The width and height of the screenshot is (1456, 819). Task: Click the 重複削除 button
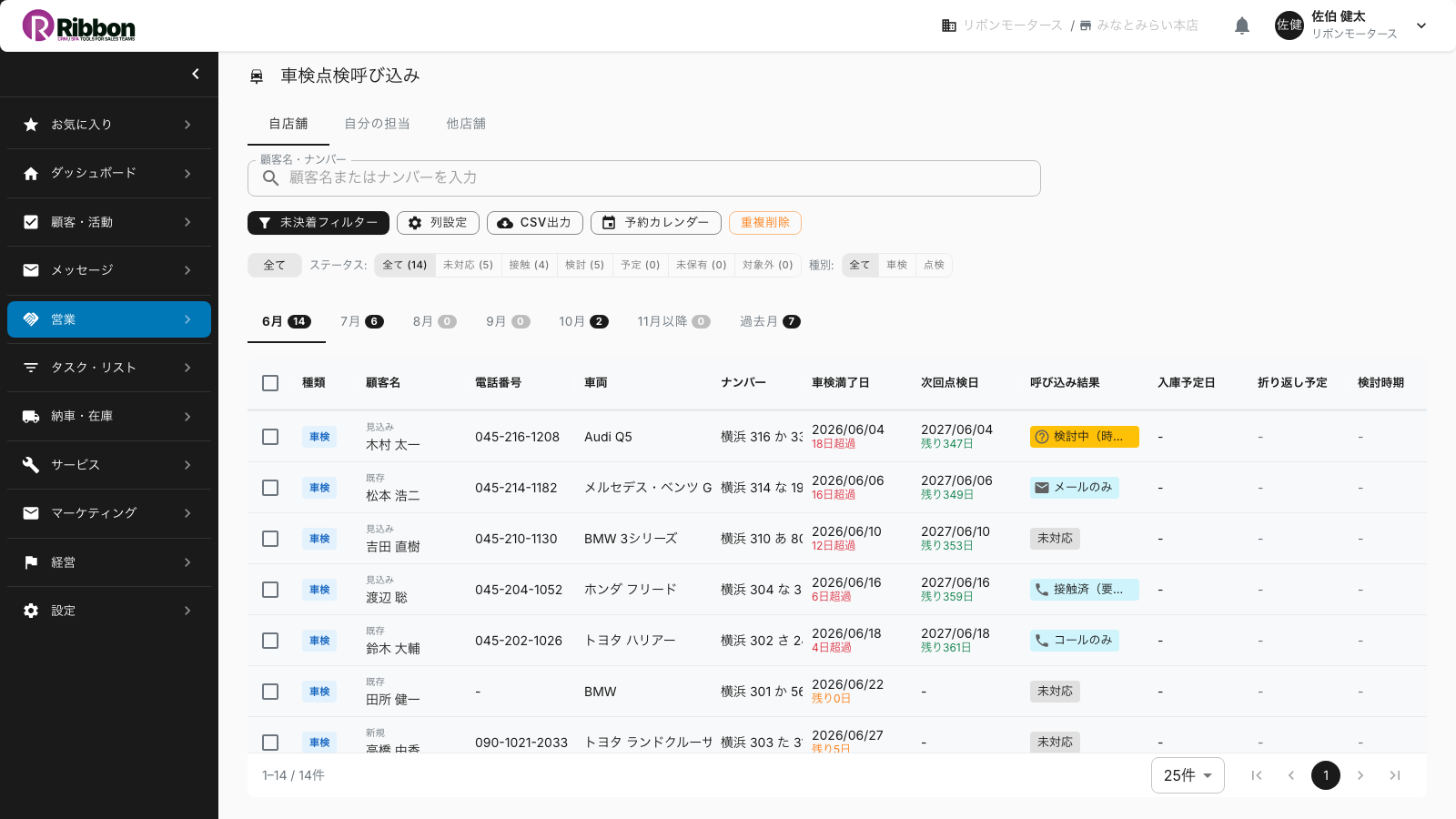click(x=765, y=223)
